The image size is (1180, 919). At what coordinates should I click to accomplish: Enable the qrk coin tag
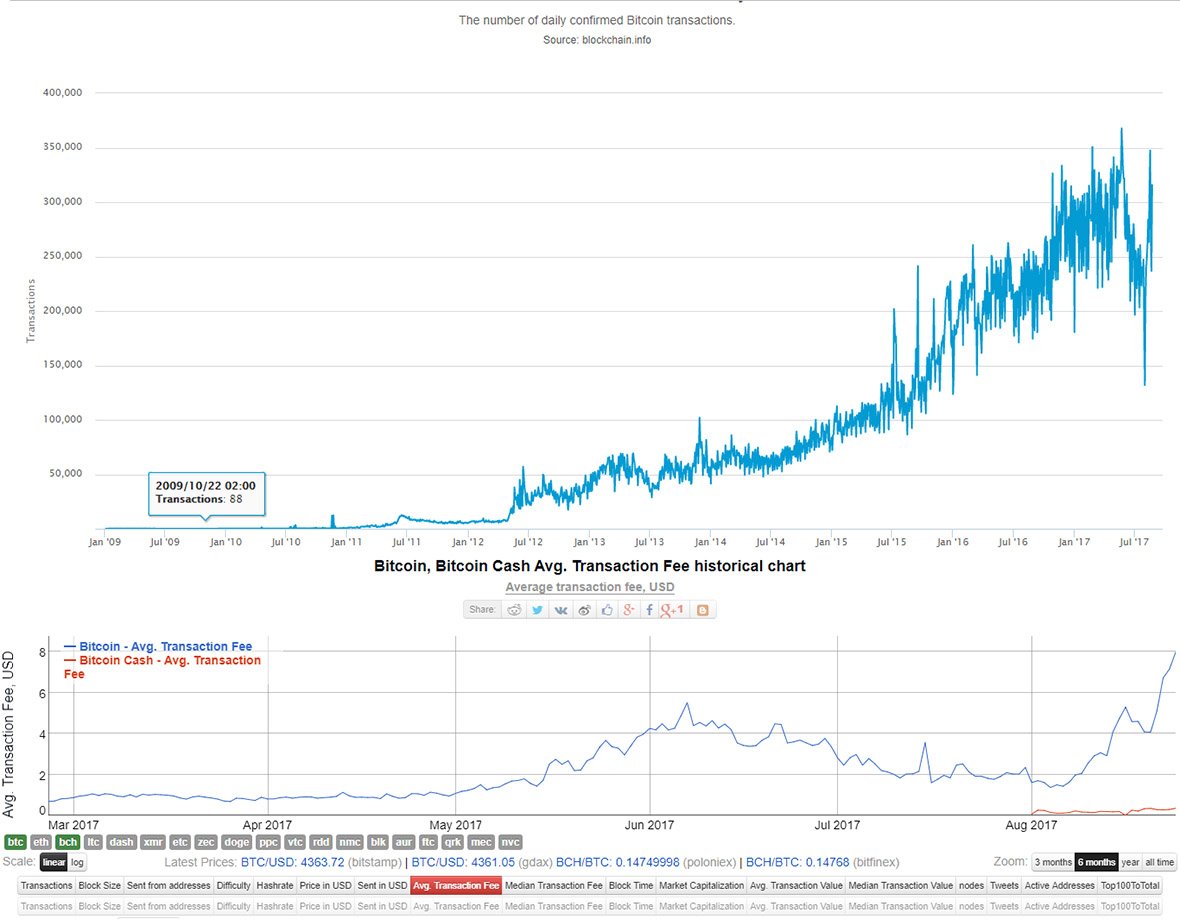tap(452, 842)
